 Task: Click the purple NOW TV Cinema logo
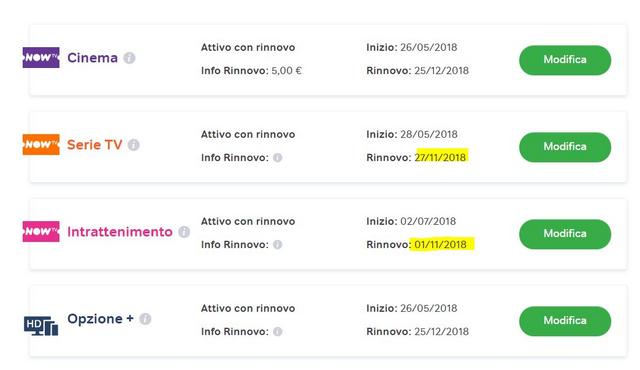41,58
